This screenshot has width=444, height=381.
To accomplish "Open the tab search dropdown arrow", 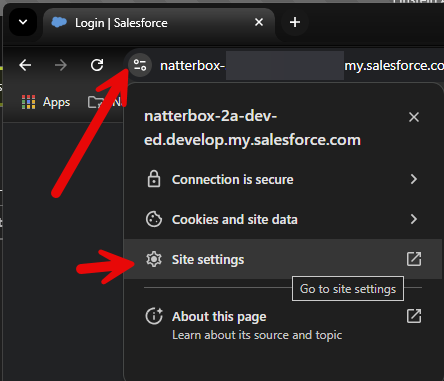I will click(x=23, y=22).
